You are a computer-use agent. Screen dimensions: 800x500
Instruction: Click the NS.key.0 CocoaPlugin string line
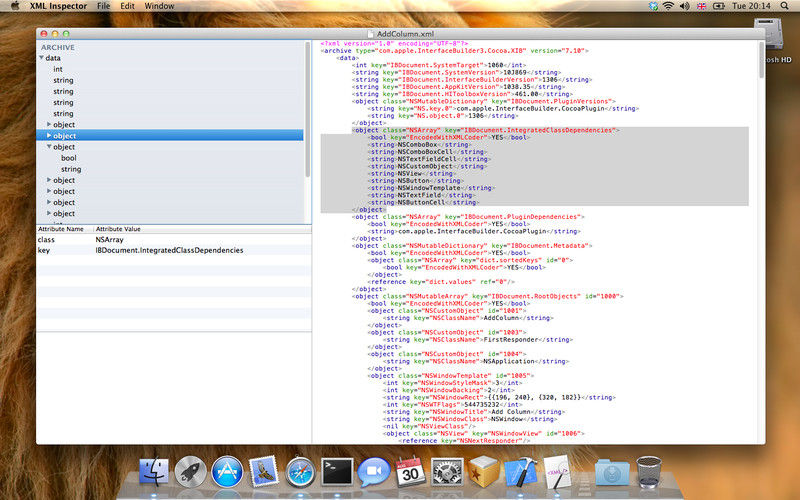tap(503, 109)
